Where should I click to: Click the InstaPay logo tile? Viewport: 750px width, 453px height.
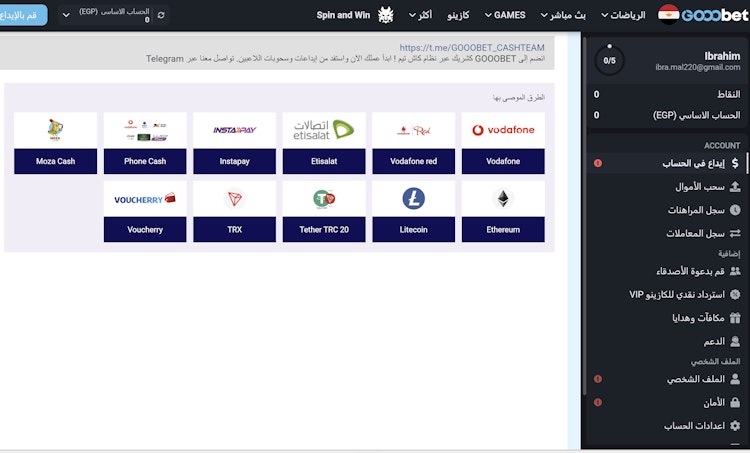click(x=234, y=130)
